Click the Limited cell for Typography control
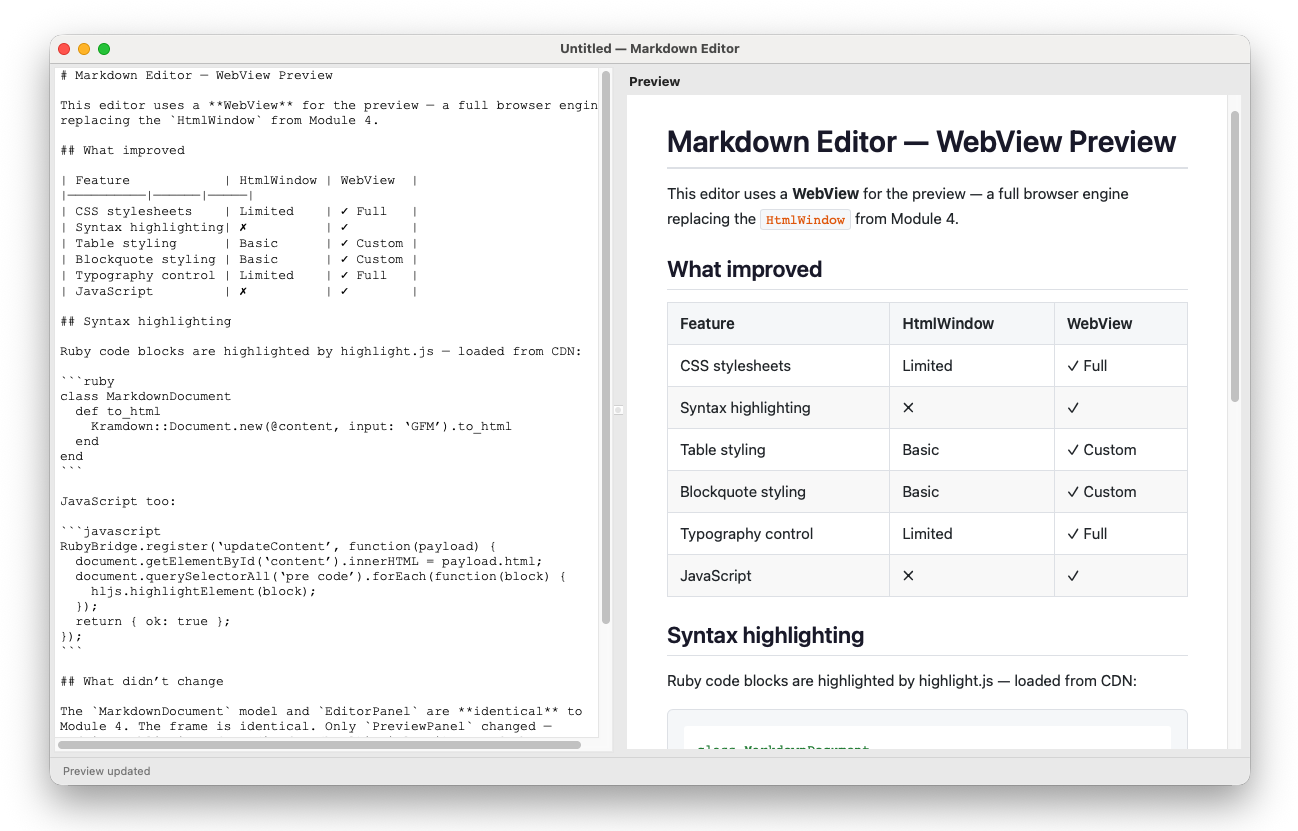 tap(927, 533)
